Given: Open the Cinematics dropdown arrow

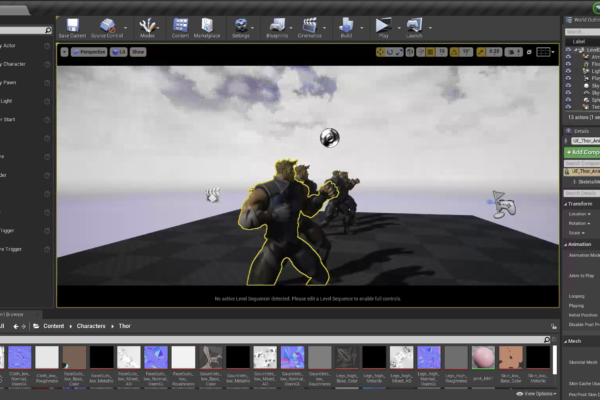Looking at the screenshot, I should point(324,28).
